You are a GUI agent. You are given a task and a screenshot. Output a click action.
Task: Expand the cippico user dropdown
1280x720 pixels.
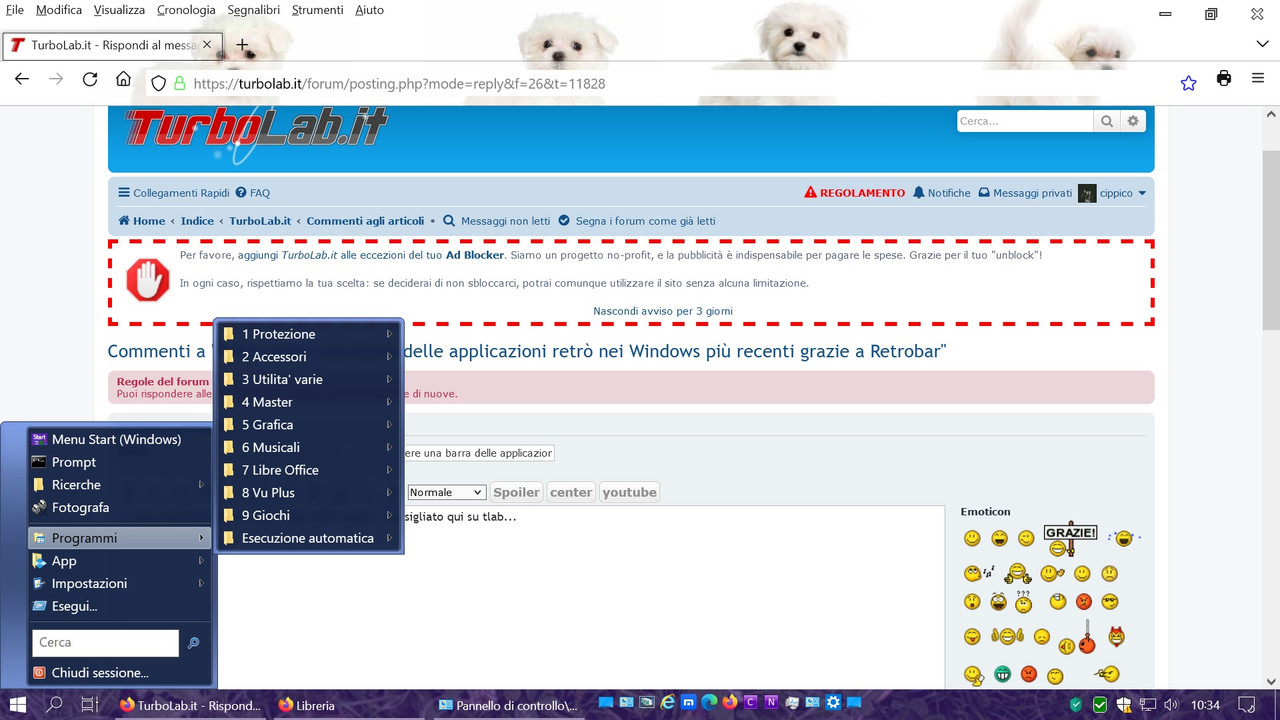point(1142,193)
